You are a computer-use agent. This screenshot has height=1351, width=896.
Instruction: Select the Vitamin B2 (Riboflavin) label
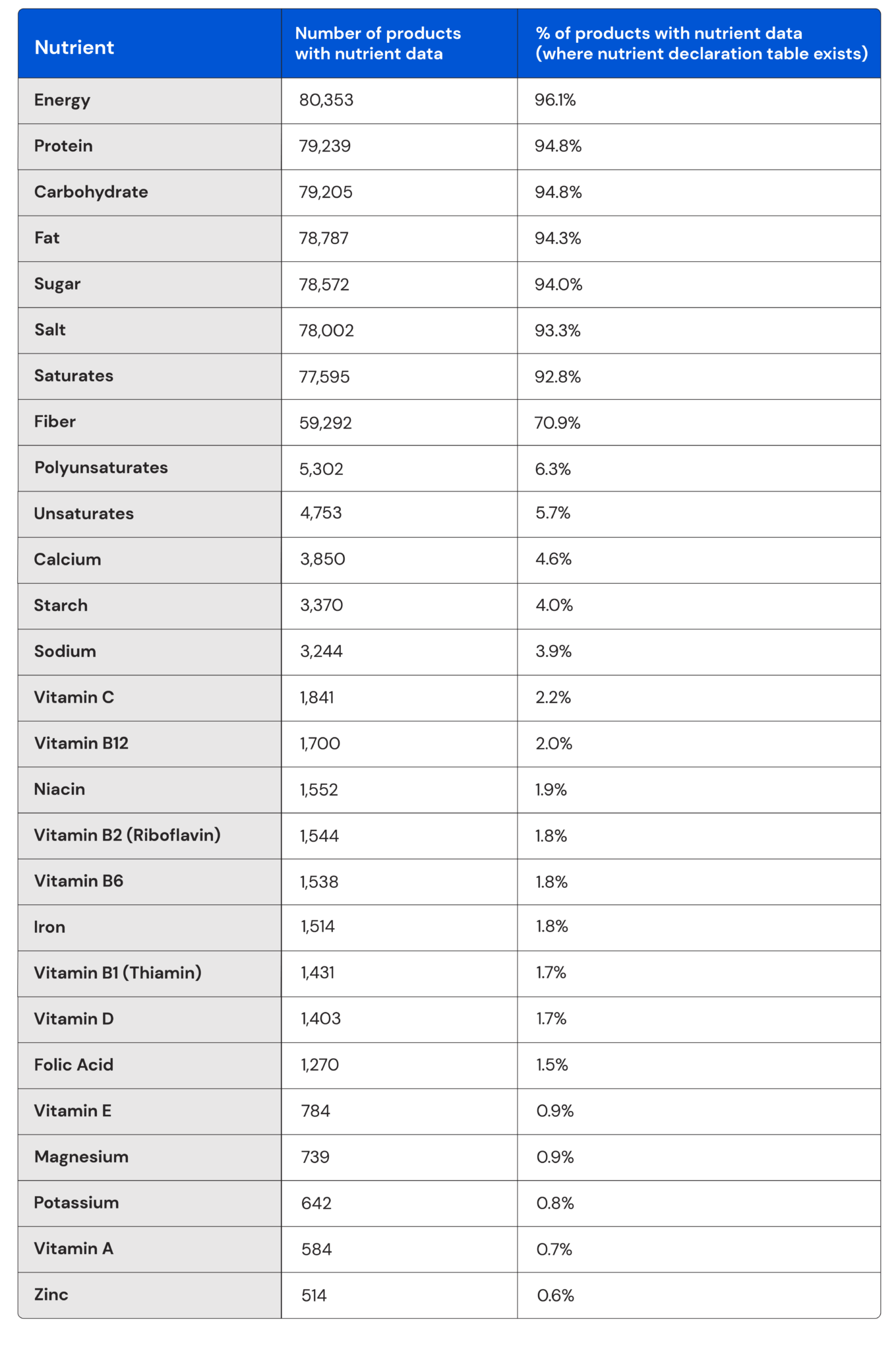tap(127, 835)
